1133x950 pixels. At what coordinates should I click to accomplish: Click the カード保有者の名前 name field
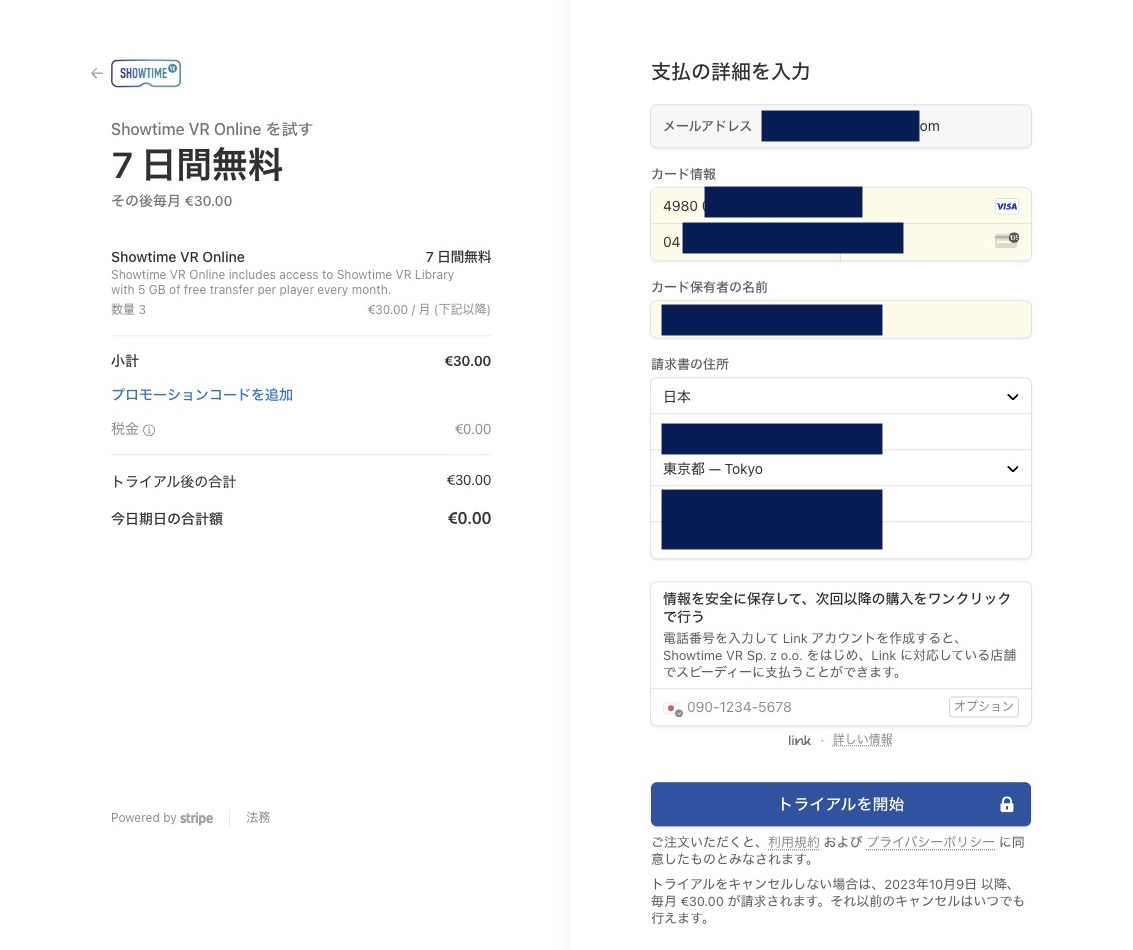[840, 320]
